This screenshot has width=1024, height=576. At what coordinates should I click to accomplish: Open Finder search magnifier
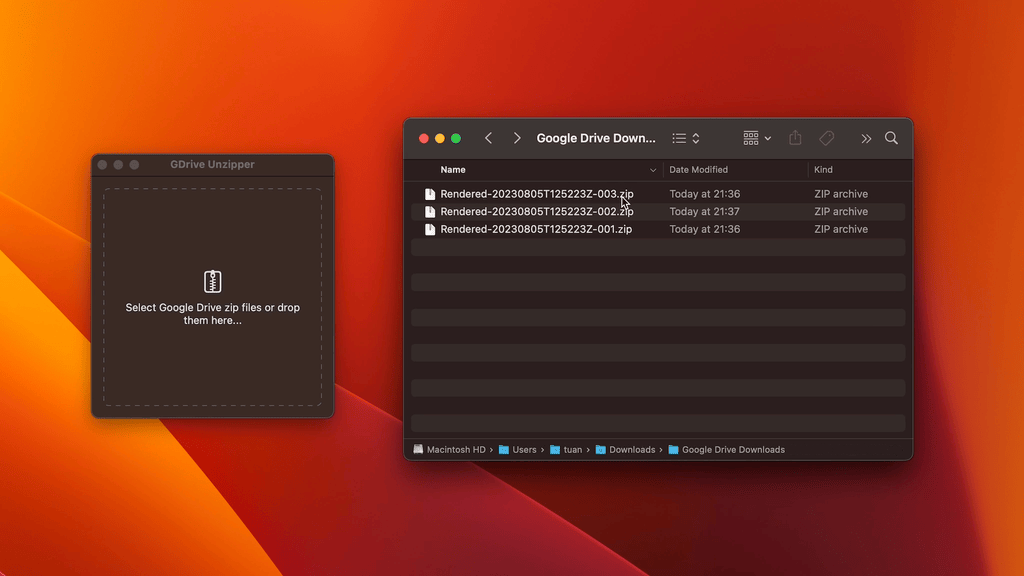tap(891, 138)
